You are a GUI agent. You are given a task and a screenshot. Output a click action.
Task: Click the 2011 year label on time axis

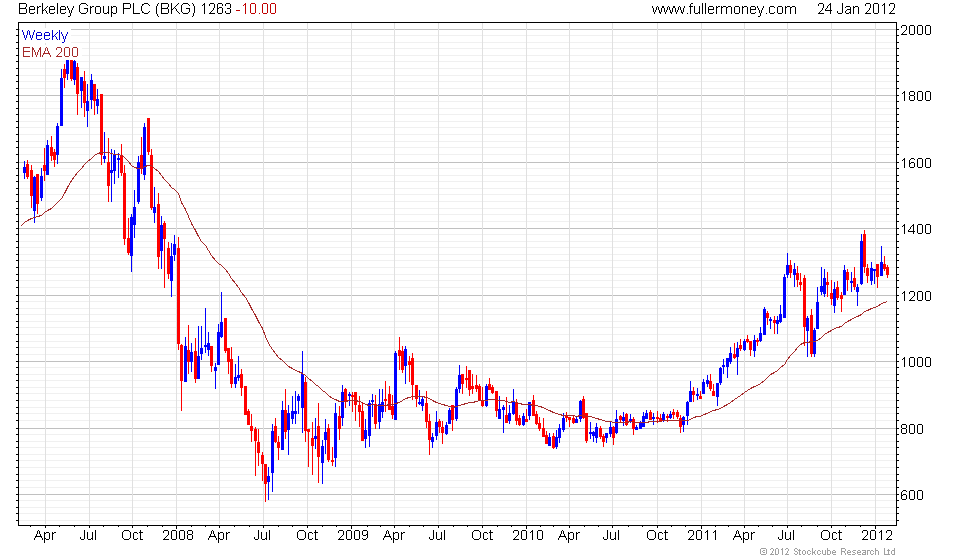pyautogui.click(x=702, y=536)
